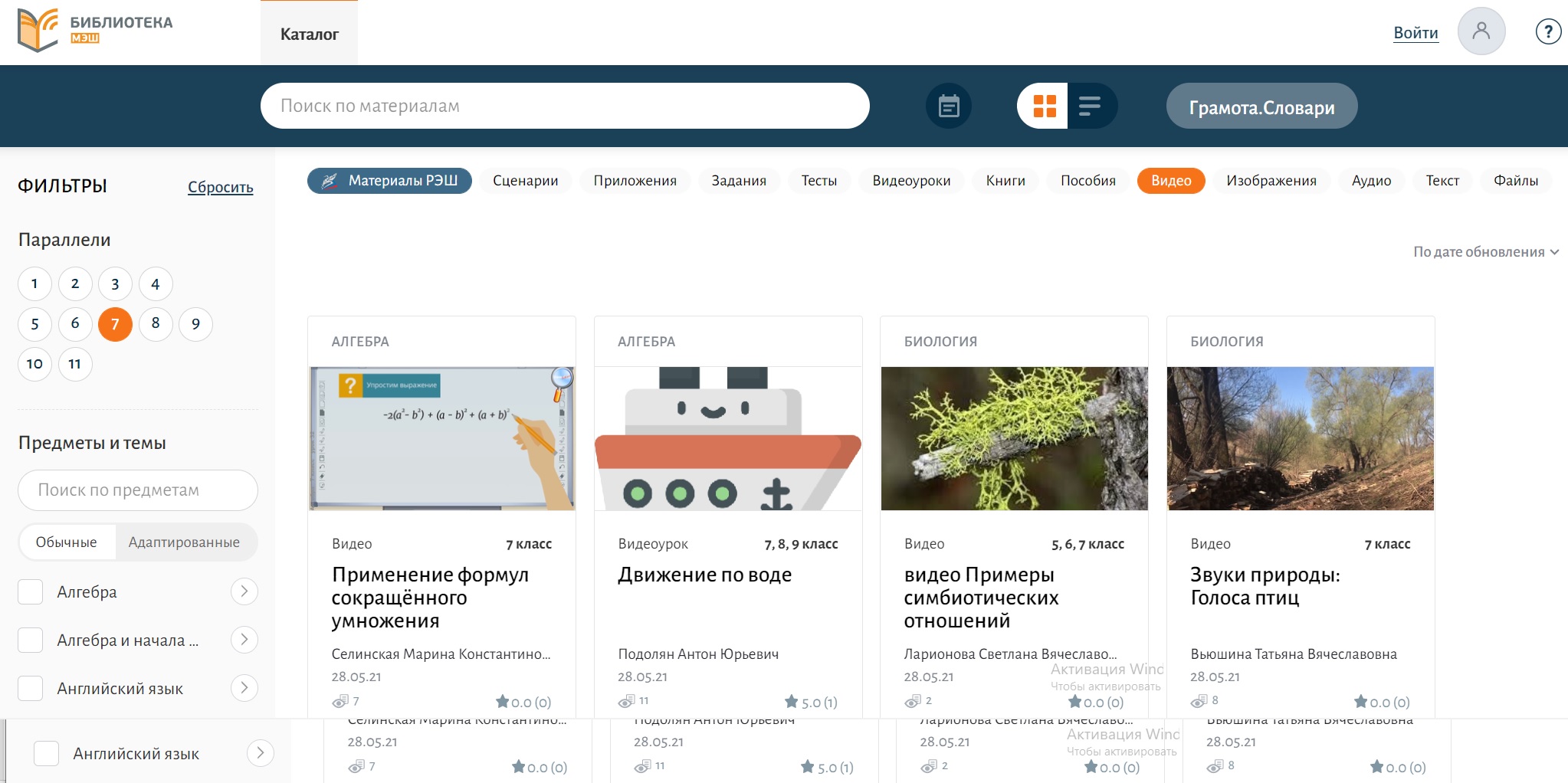
Task: Focus the Поиск по материалам search field
Action: pyautogui.click(x=565, y=106)
